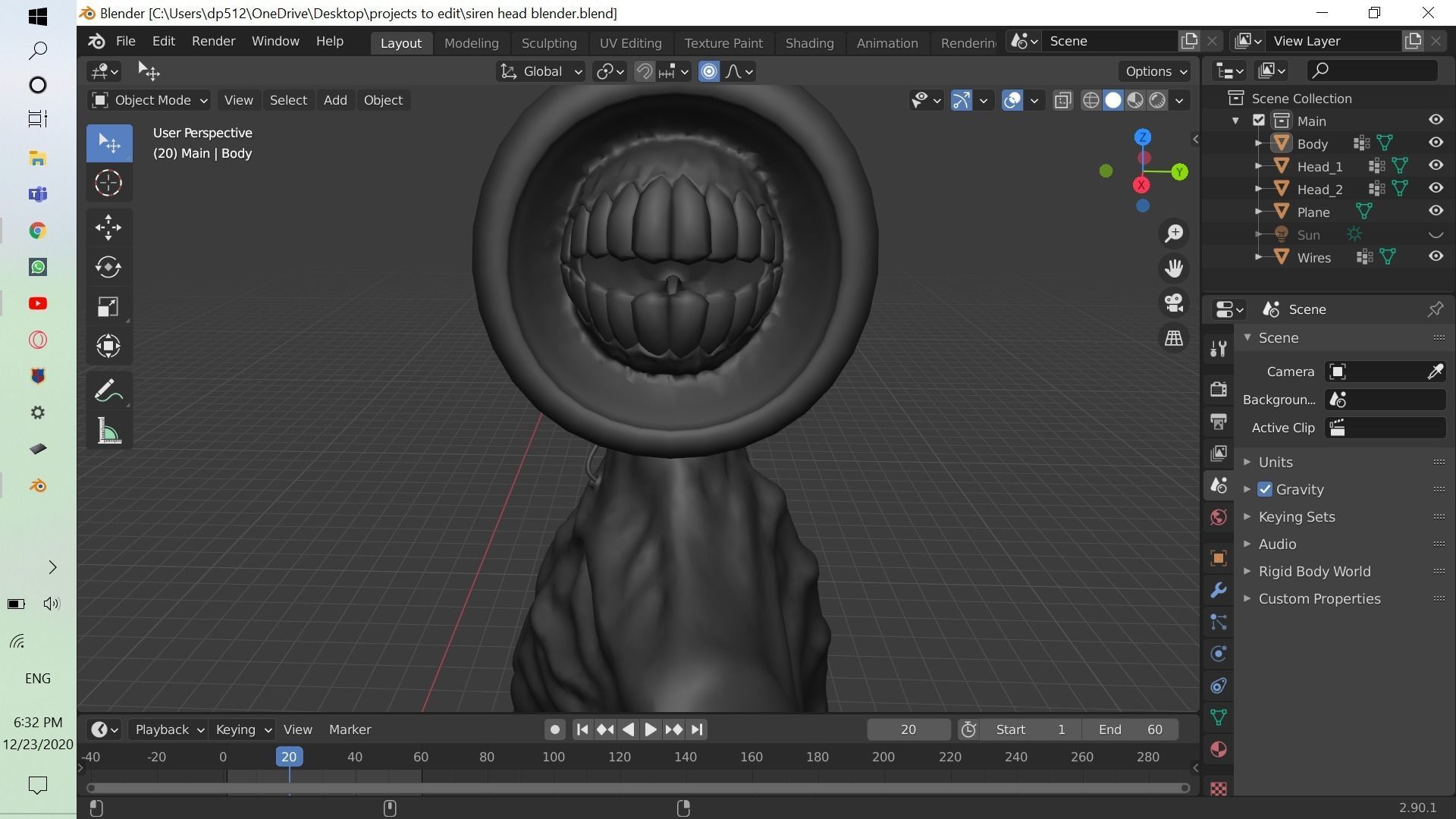1456x819 pixels.
Task: Click the pan view hand icon
Action: 1174,268
